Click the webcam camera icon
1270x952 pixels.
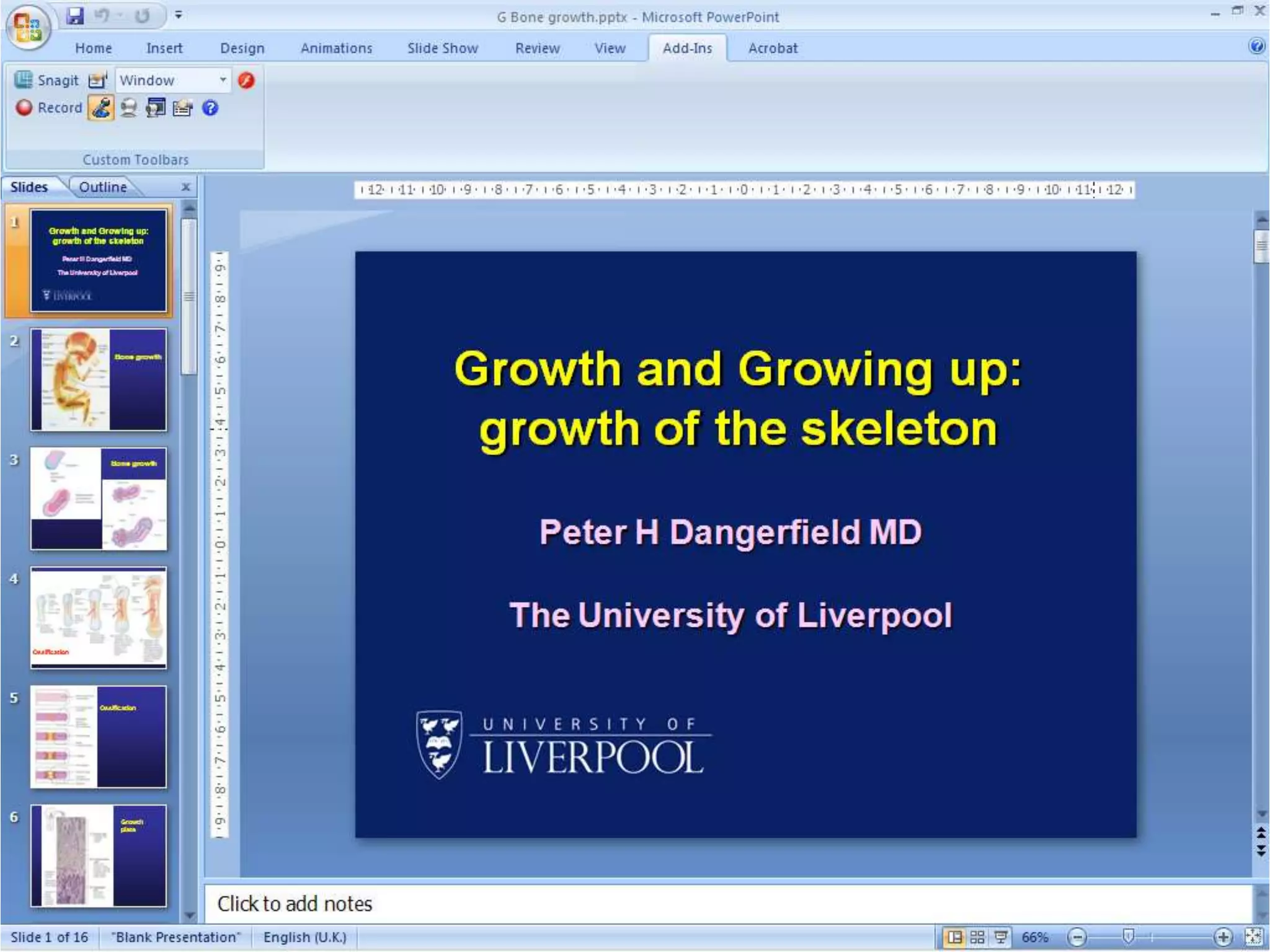point(128,108)
